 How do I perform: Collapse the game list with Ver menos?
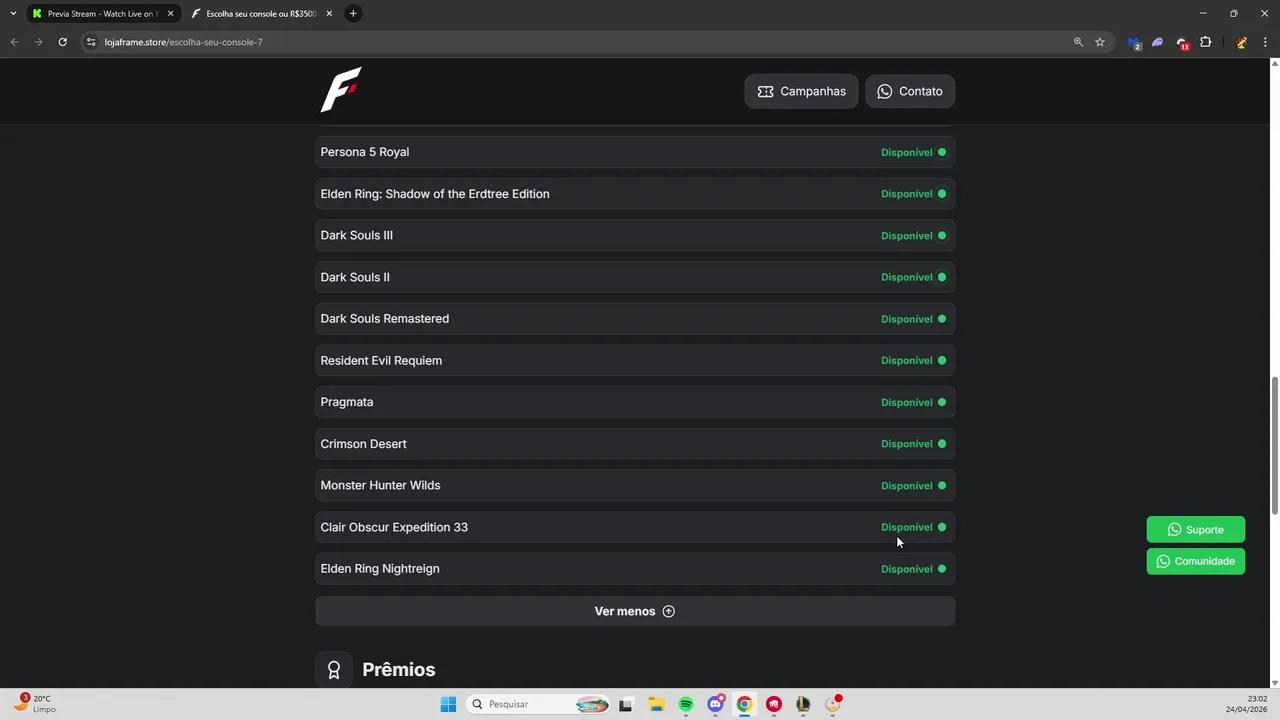635,611
